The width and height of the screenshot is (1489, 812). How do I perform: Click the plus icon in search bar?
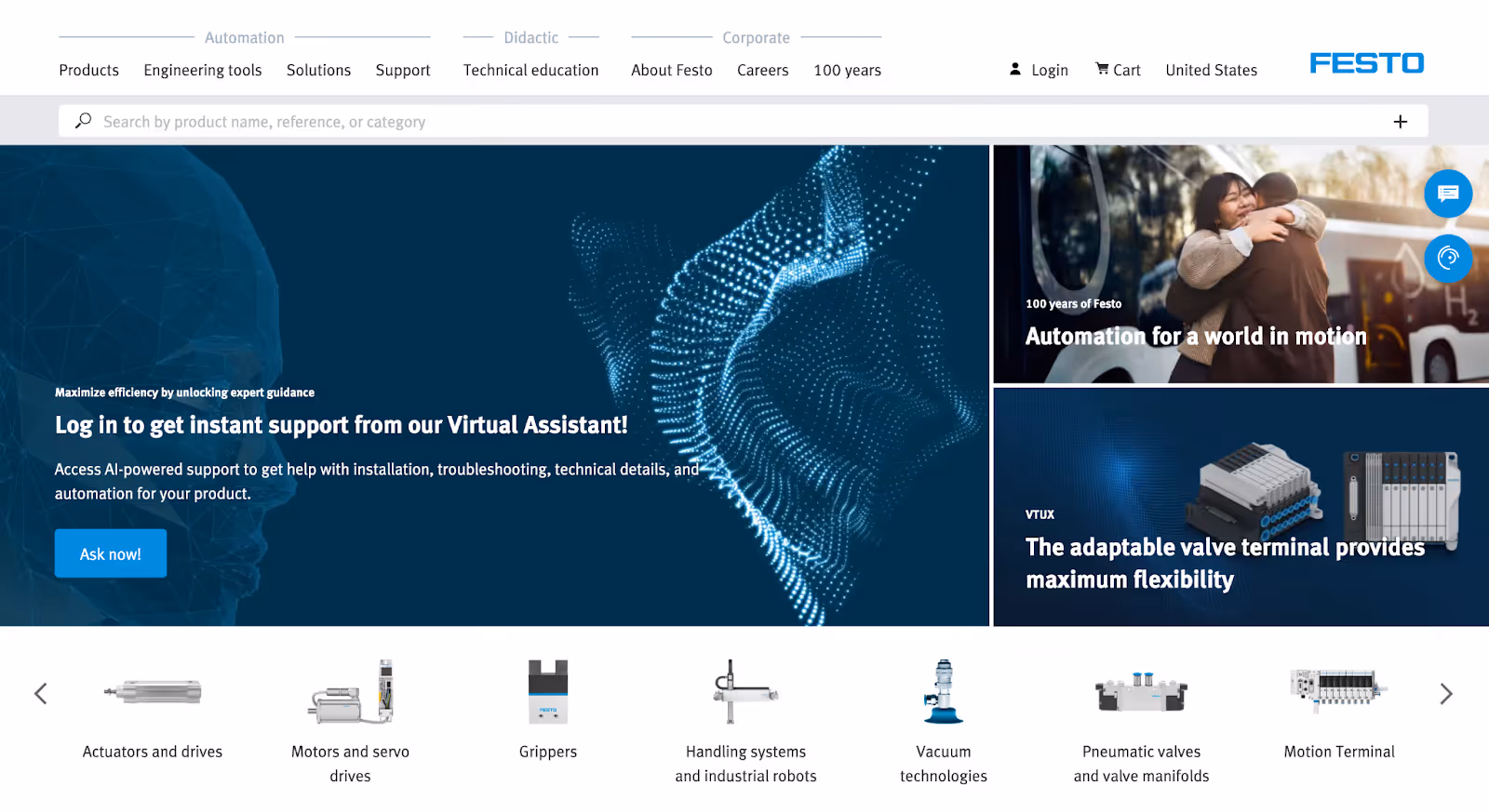point(1400,122)
